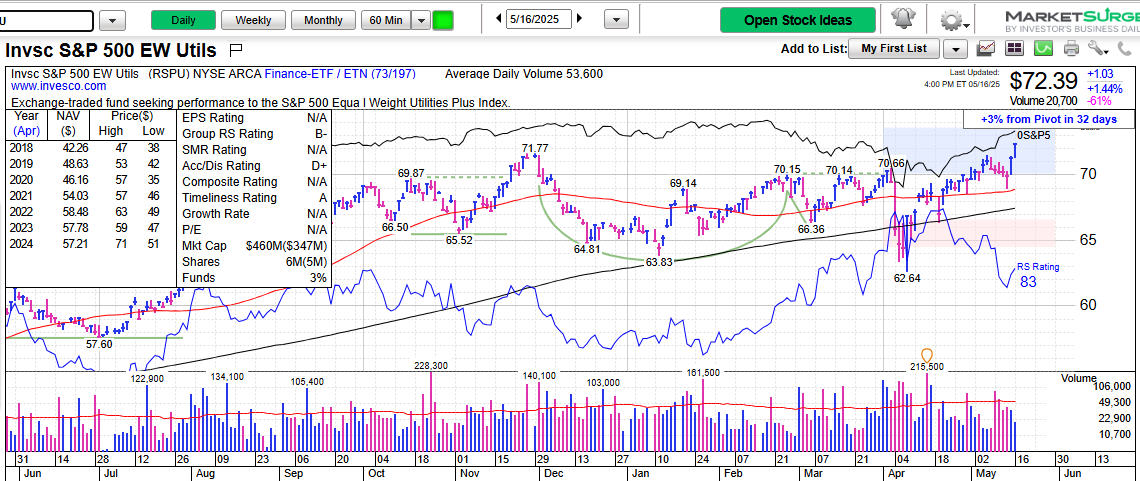Click the +1.44% change value
The image size is (1140, 481).
pos(1106,88)
